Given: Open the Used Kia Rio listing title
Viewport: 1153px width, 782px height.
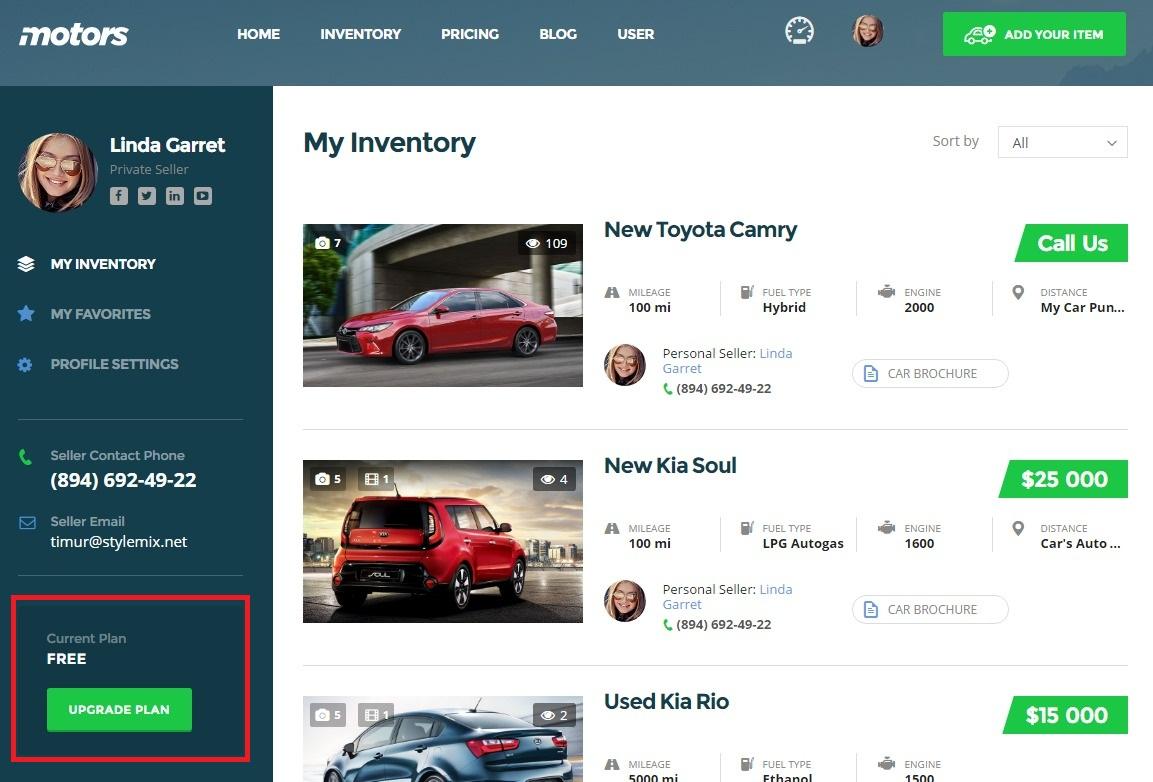Looking at the screenshot, I should tap(666, 702).
